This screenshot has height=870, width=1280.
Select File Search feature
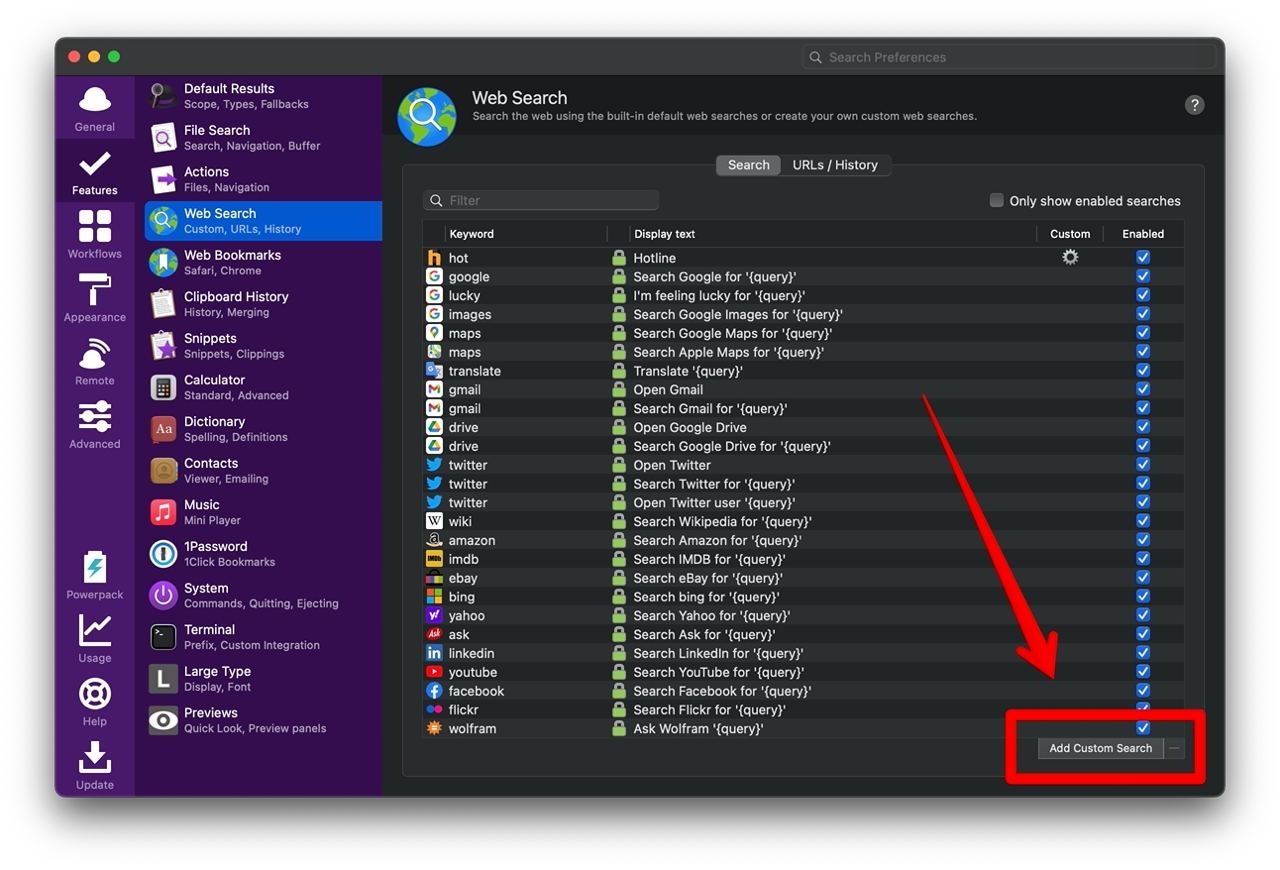(x=263, y=138)
